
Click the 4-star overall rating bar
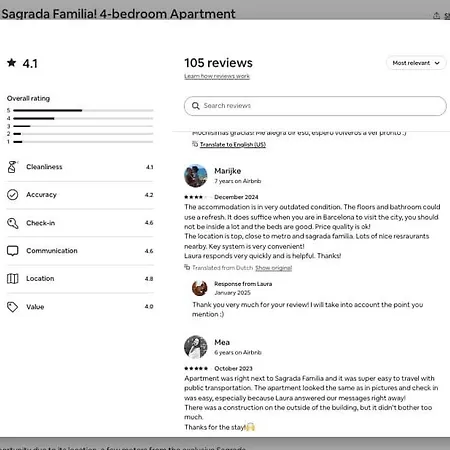click(83, 118)
